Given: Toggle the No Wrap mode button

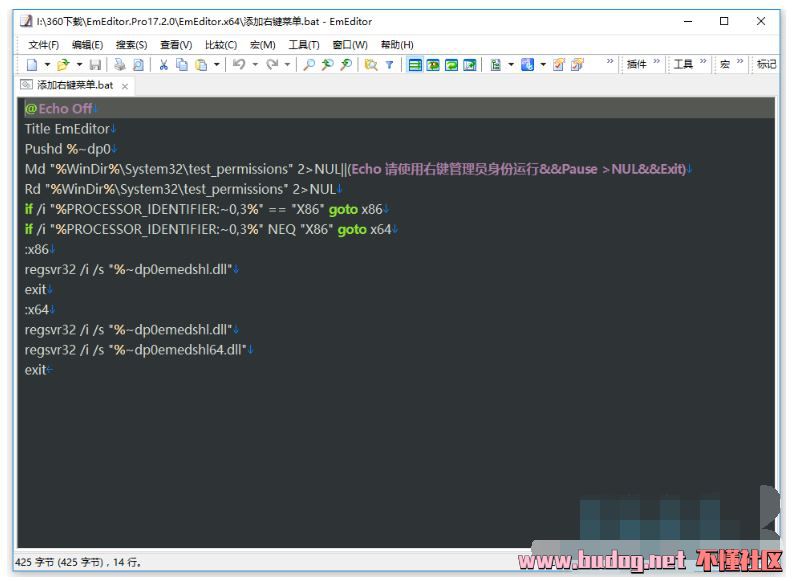Looking at the screenshot, I should point(415,65).
